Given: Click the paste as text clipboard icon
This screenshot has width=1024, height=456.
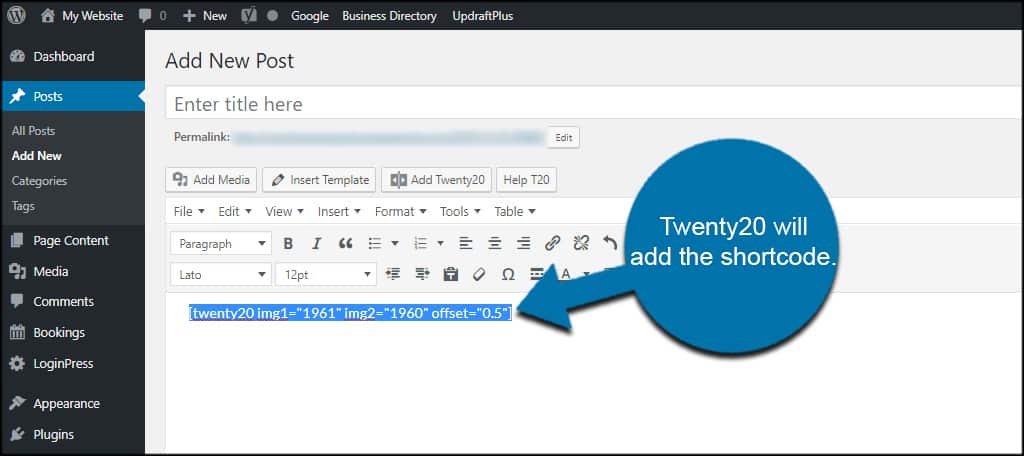Looking at the screenshot, I should [x=450, y=274].
